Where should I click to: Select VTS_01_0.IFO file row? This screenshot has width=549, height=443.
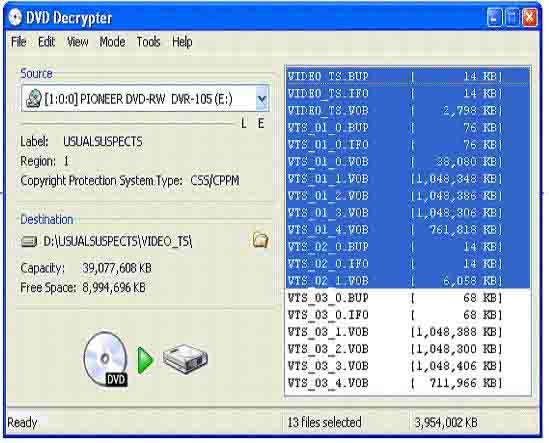point(408,145)
